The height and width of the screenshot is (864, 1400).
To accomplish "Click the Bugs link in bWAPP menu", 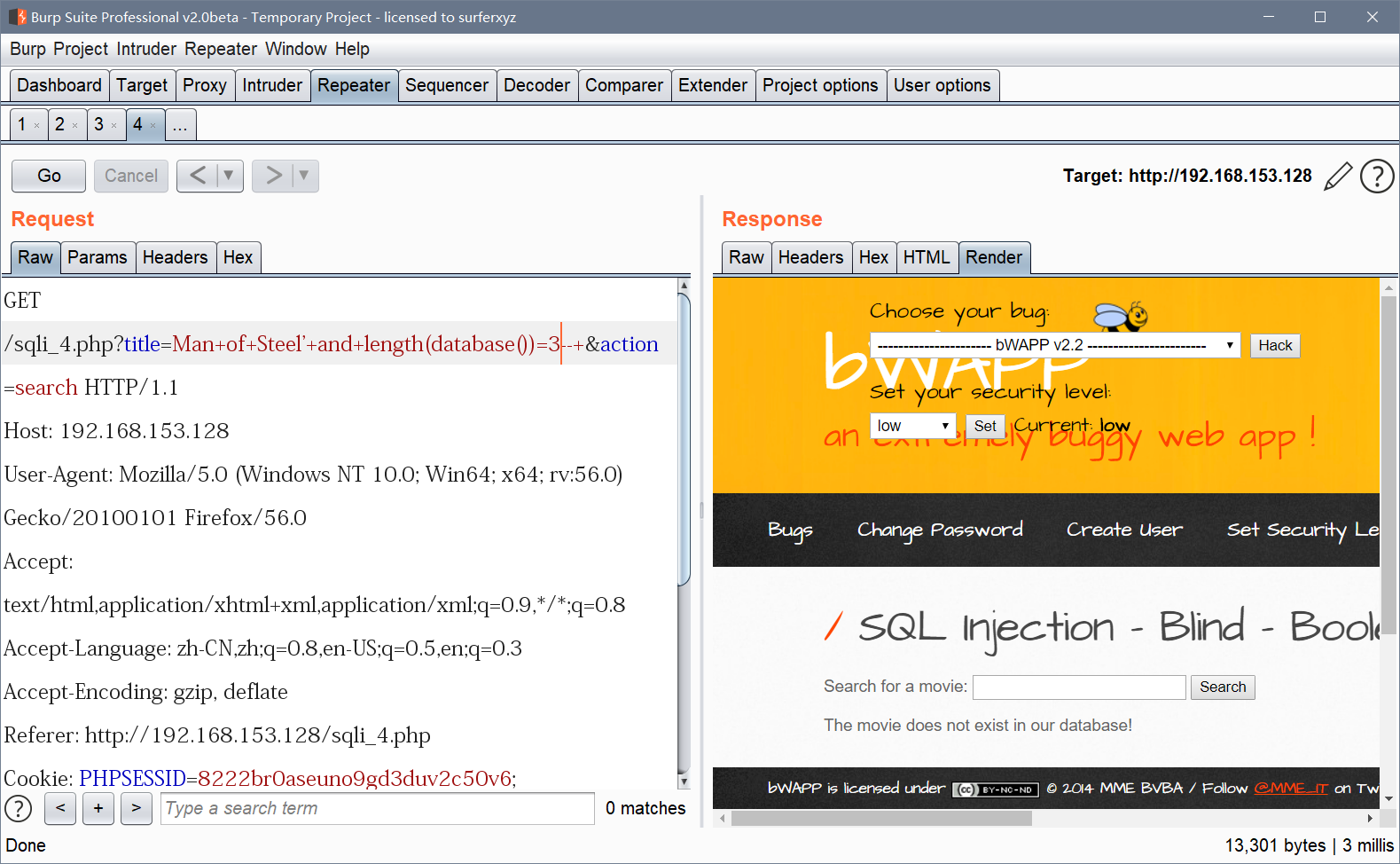I will click(790, 530).
